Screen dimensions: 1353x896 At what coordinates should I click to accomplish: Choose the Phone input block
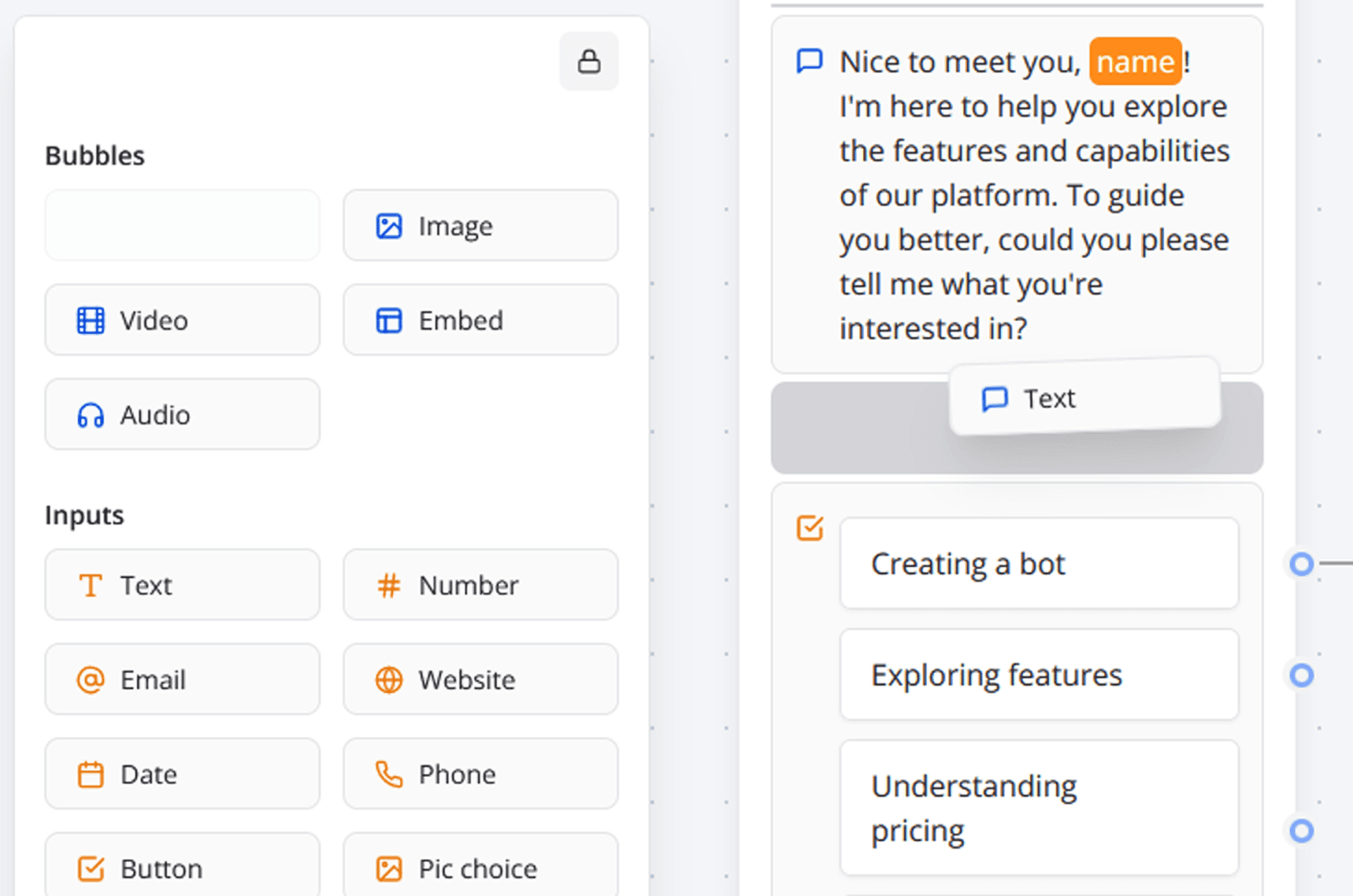[x=480, y=774]
